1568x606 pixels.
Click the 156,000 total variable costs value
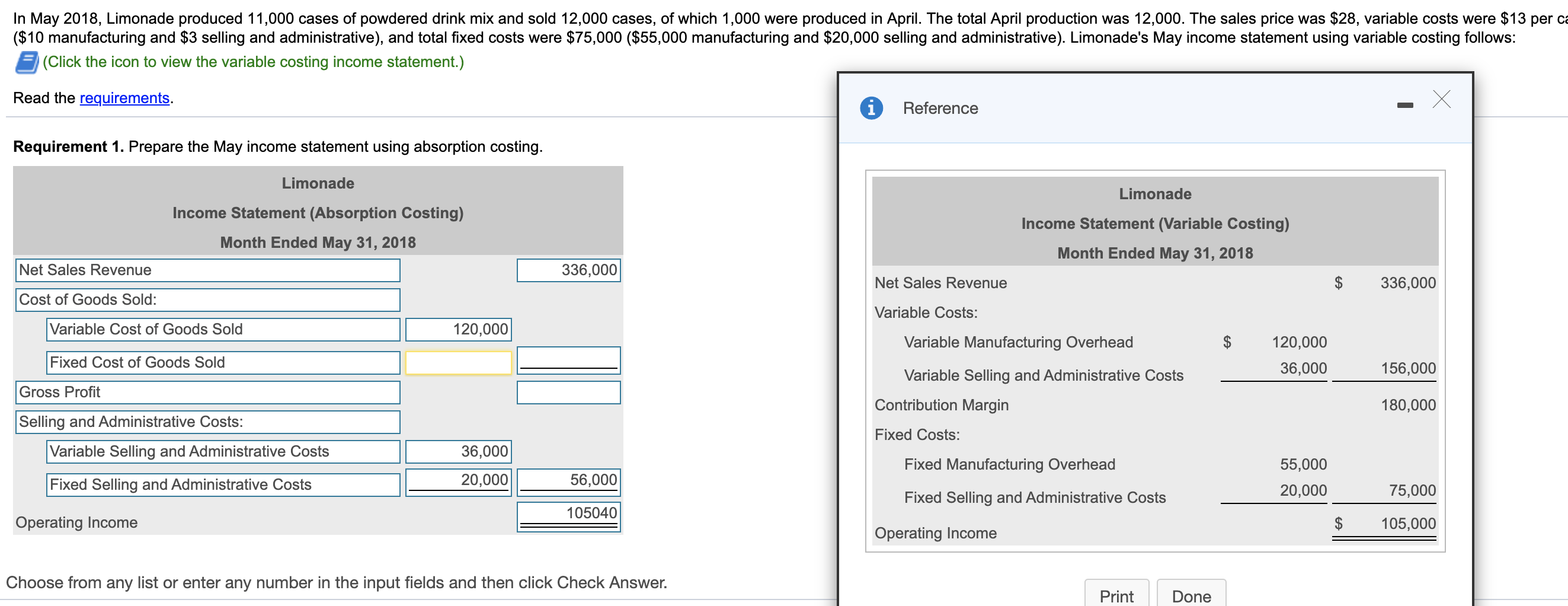tap(1407, 368)
